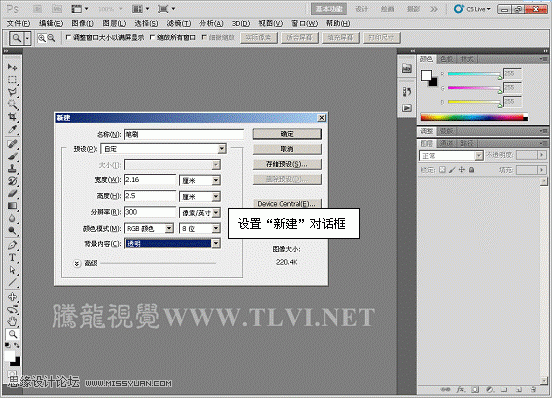The image size is (552, 398).
Task: Click the 确定 OK button
Action: [x=287, y=134]
